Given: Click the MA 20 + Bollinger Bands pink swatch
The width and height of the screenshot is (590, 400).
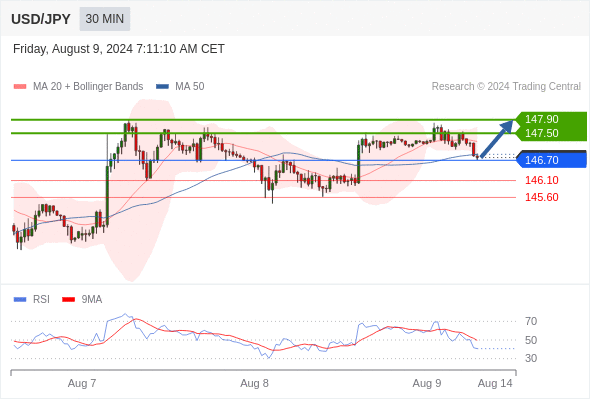Looking at the screenshot, I should click(x=20, y=87).
